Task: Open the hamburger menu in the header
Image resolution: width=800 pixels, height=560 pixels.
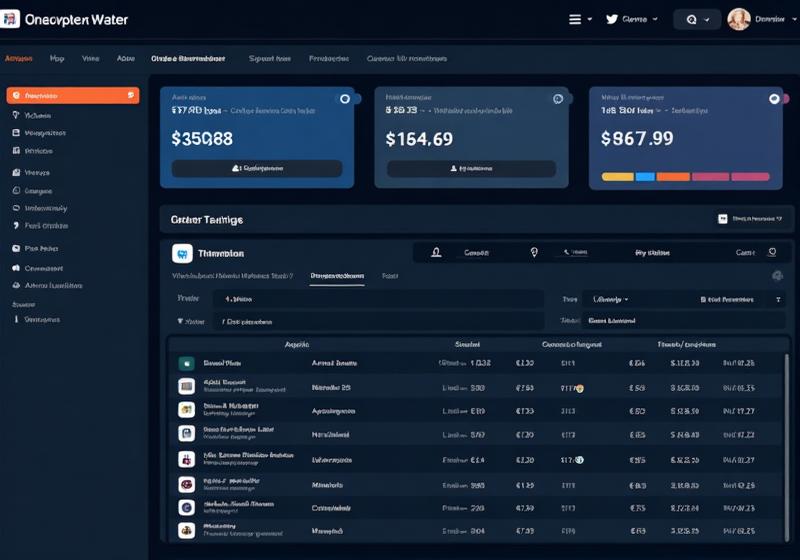Action: pyautogui.click(x=575, y=19)
